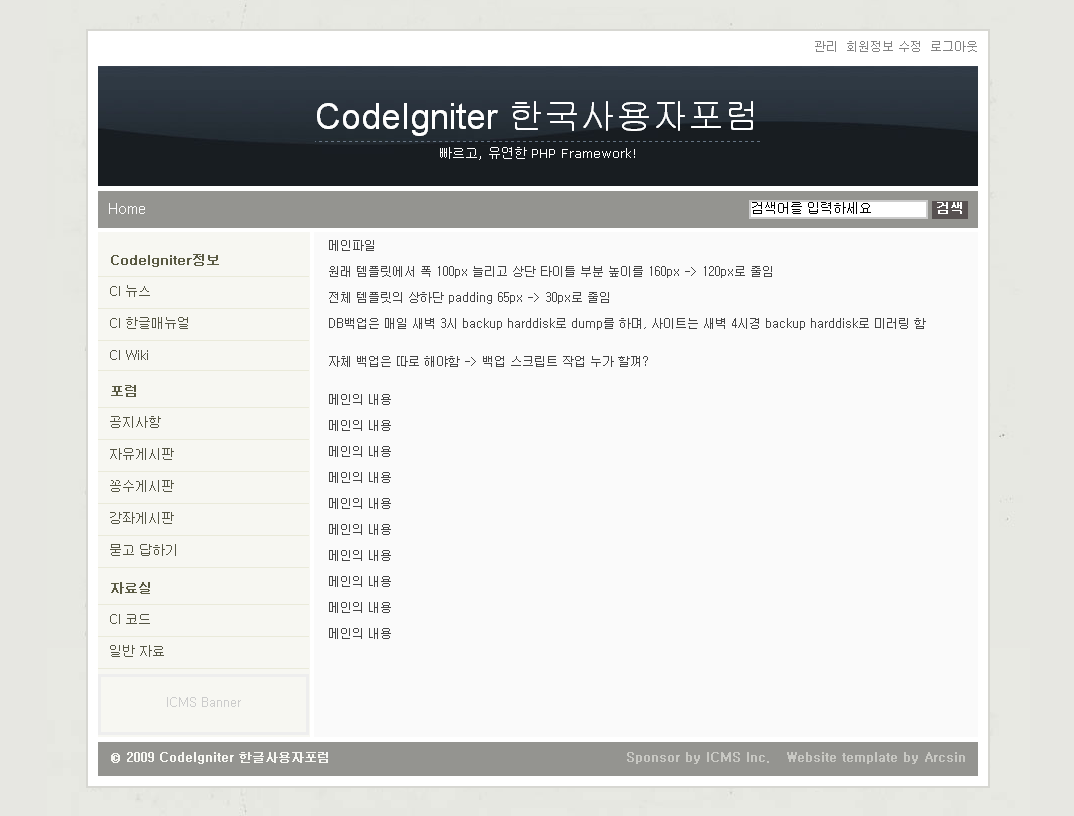Click the 포럼 section heading
The image size is (1074, 816).
[x=124, y=391]
